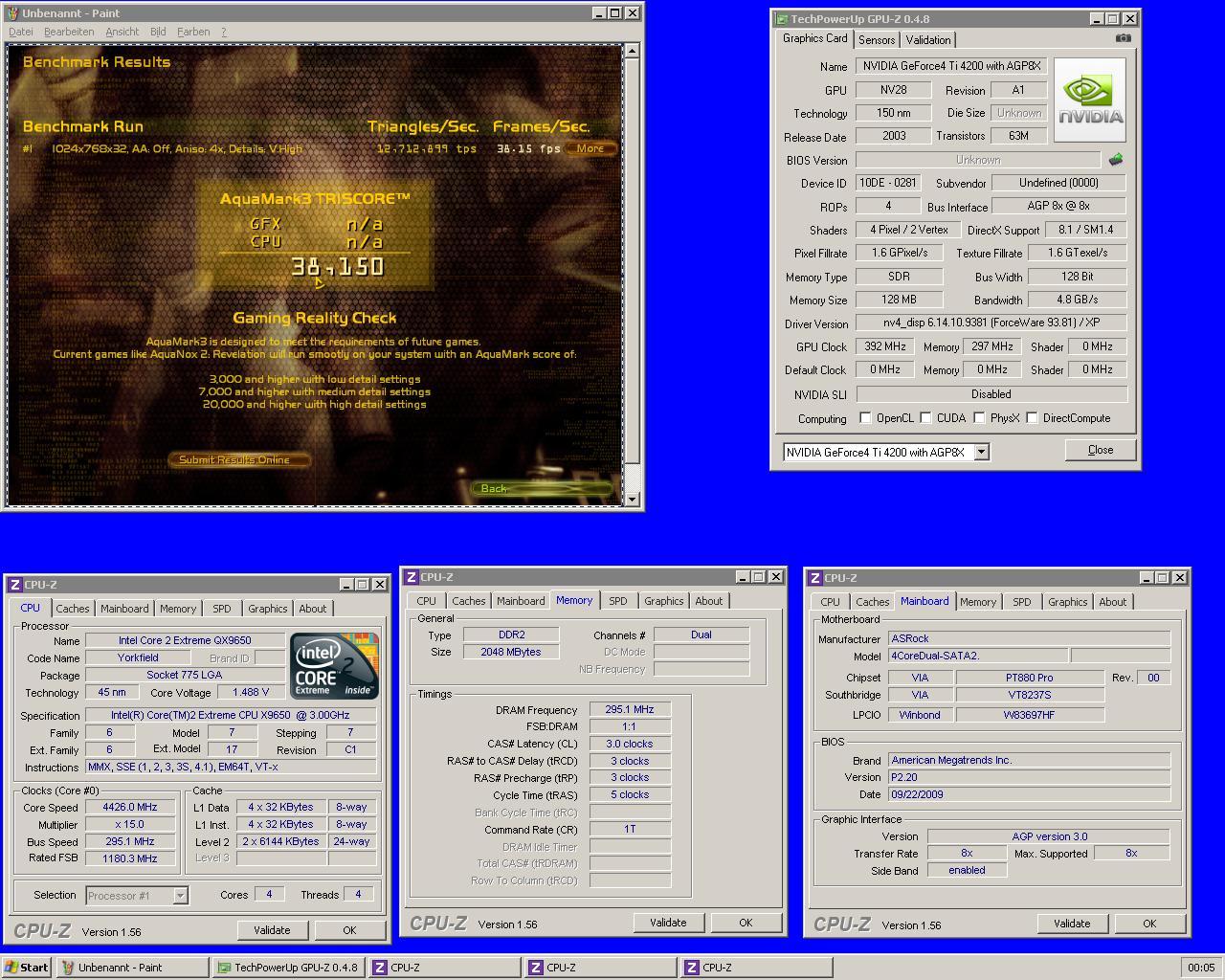
Task: Open the Farben menu in Paint
Action: pos(193,32)
